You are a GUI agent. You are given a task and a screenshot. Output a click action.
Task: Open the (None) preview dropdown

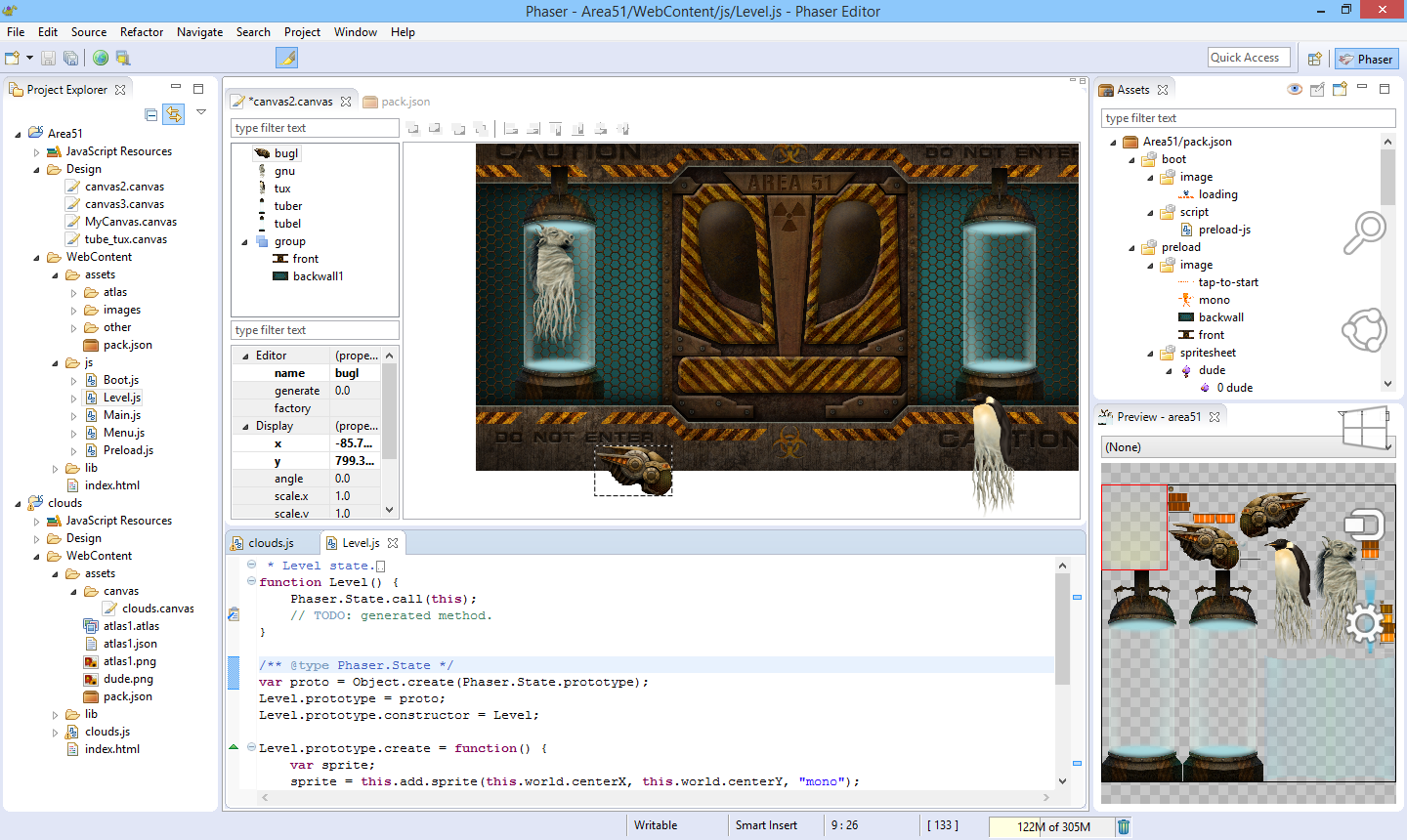point(1248,447)
